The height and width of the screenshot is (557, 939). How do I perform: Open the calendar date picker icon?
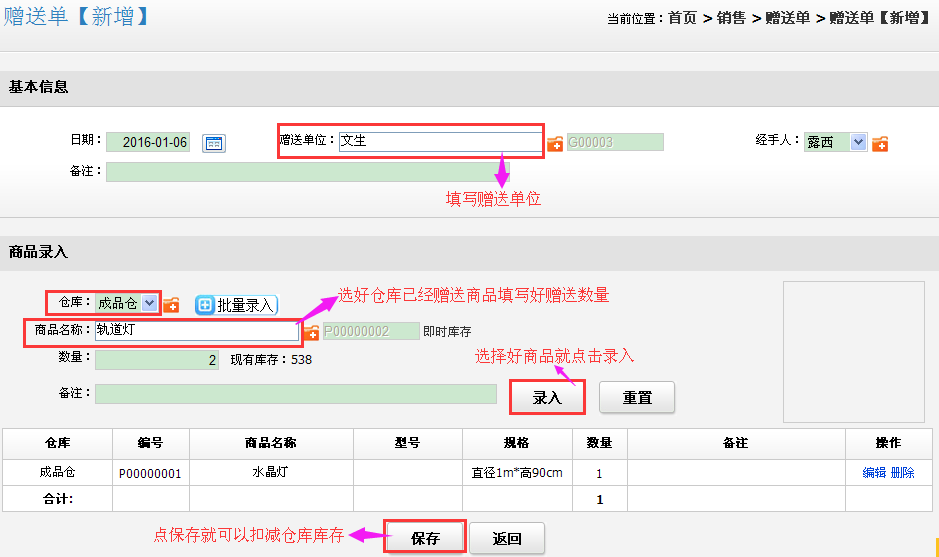214,143
